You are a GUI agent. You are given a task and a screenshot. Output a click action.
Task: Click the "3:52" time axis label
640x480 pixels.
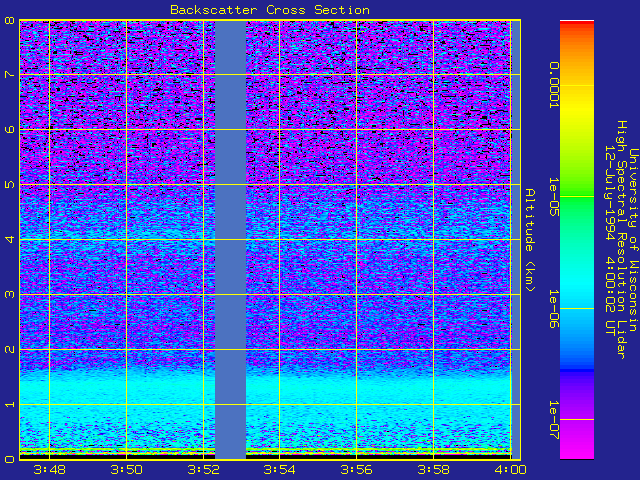click(203, 470)
